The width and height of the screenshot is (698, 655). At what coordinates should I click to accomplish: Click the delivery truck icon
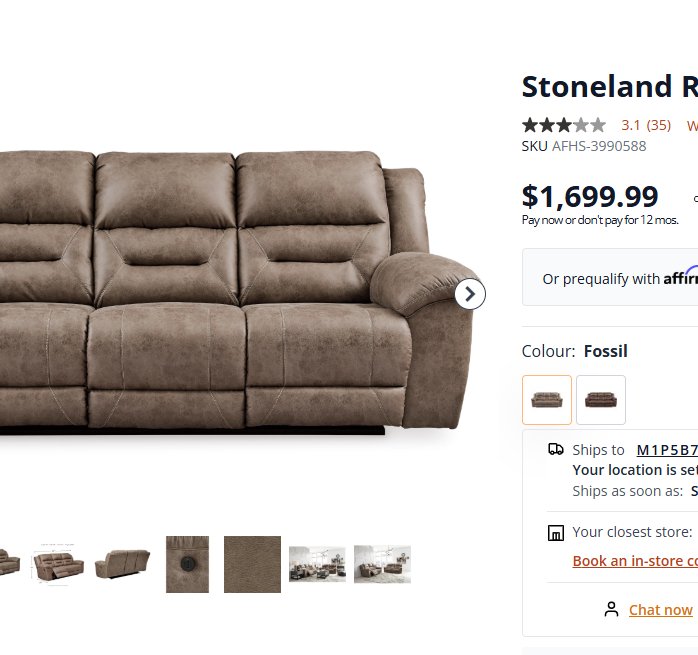(x=556, y=449)
